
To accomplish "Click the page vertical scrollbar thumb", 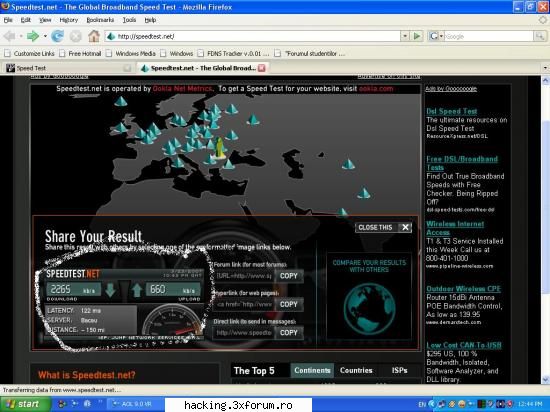I will tap(545, 207).
